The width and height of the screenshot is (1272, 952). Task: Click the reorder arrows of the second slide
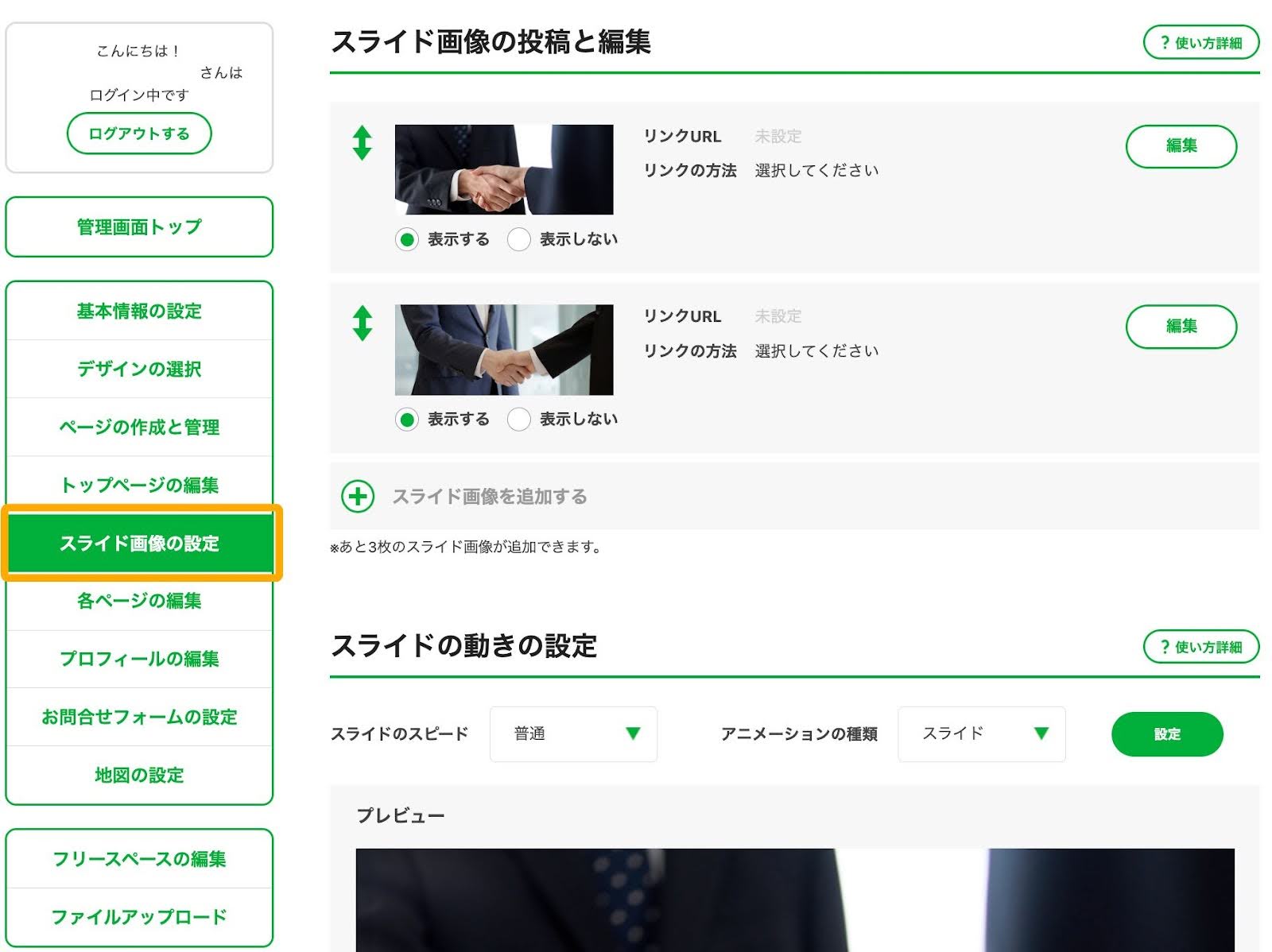click(362, 323)
